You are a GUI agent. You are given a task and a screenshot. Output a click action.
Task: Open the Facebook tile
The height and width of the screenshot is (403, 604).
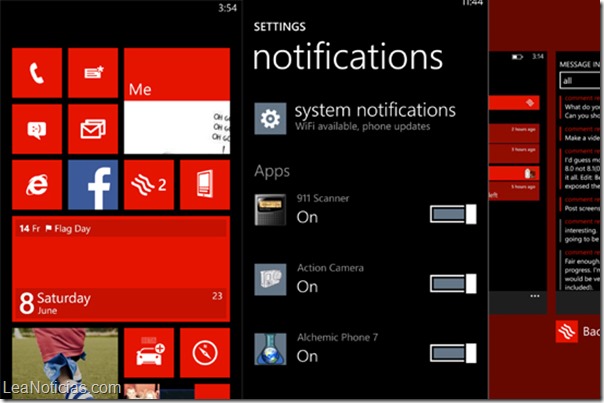(x=93, y=185)
